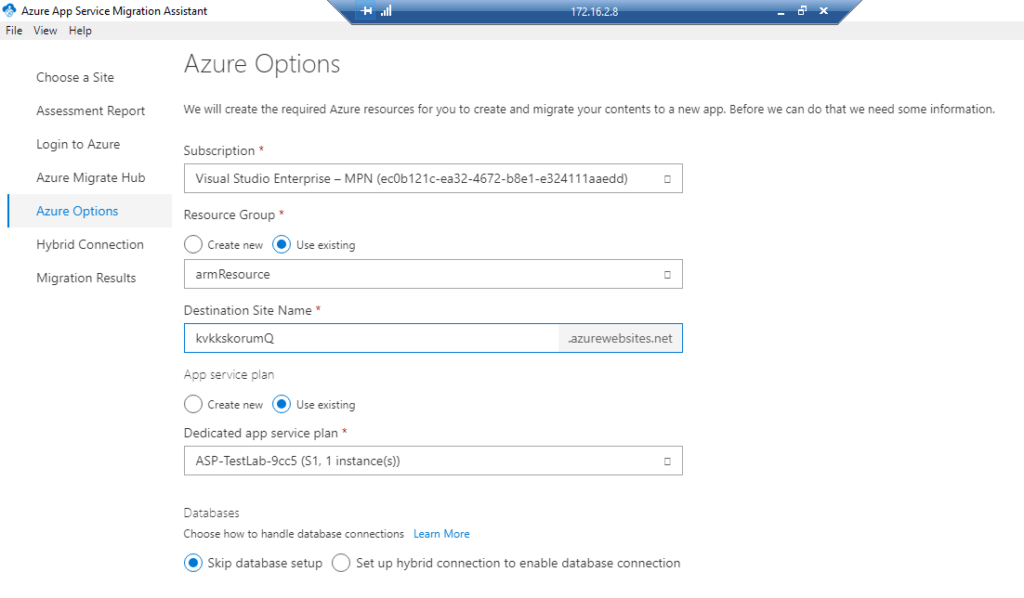Image resolution: width=1024 pixels, height=598 pixels.
Task: Open the Help menu
Action: (x=80, y=31)
